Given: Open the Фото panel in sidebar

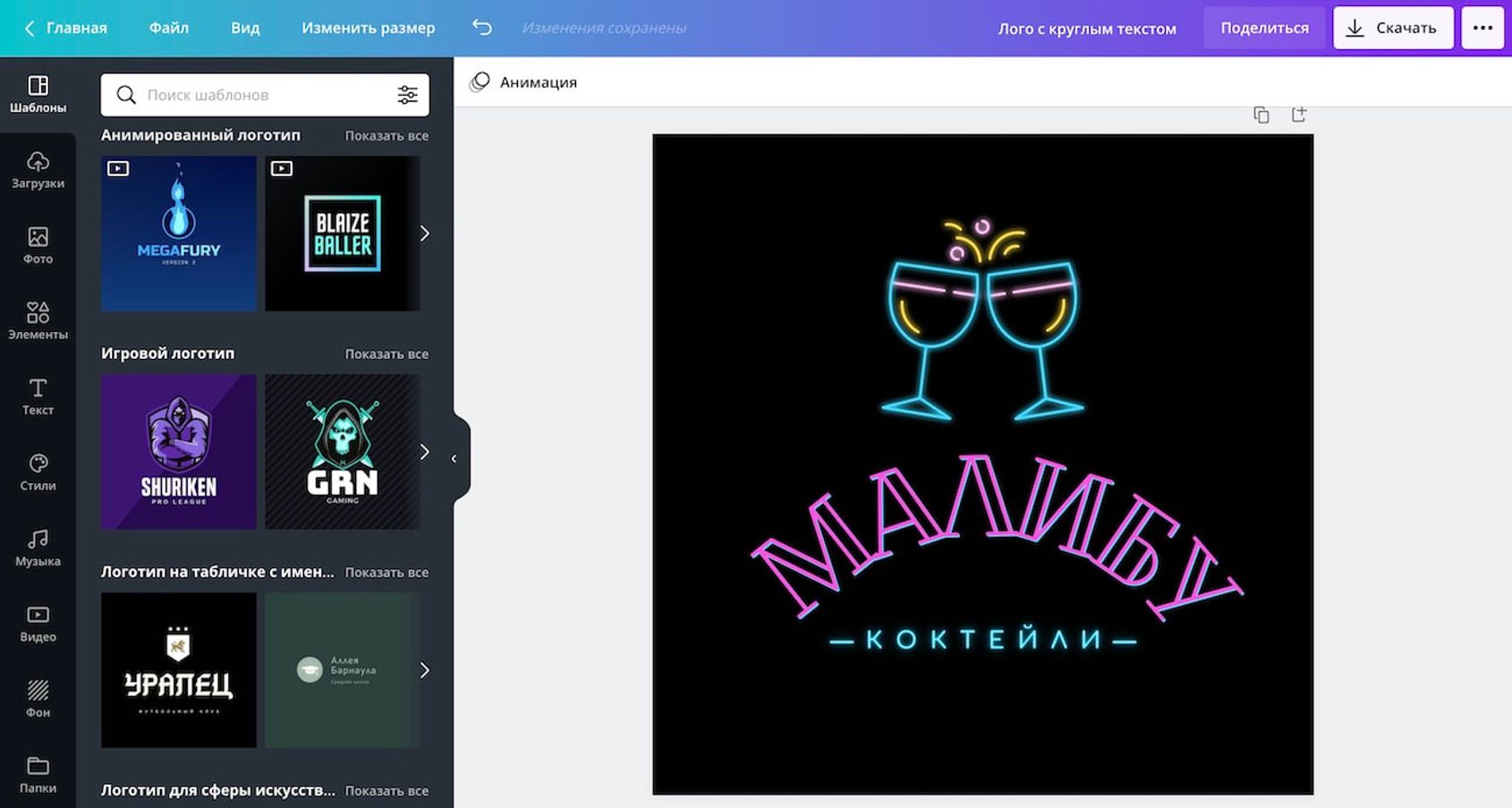Looking at the screenshot, I should tap(38, 245).
